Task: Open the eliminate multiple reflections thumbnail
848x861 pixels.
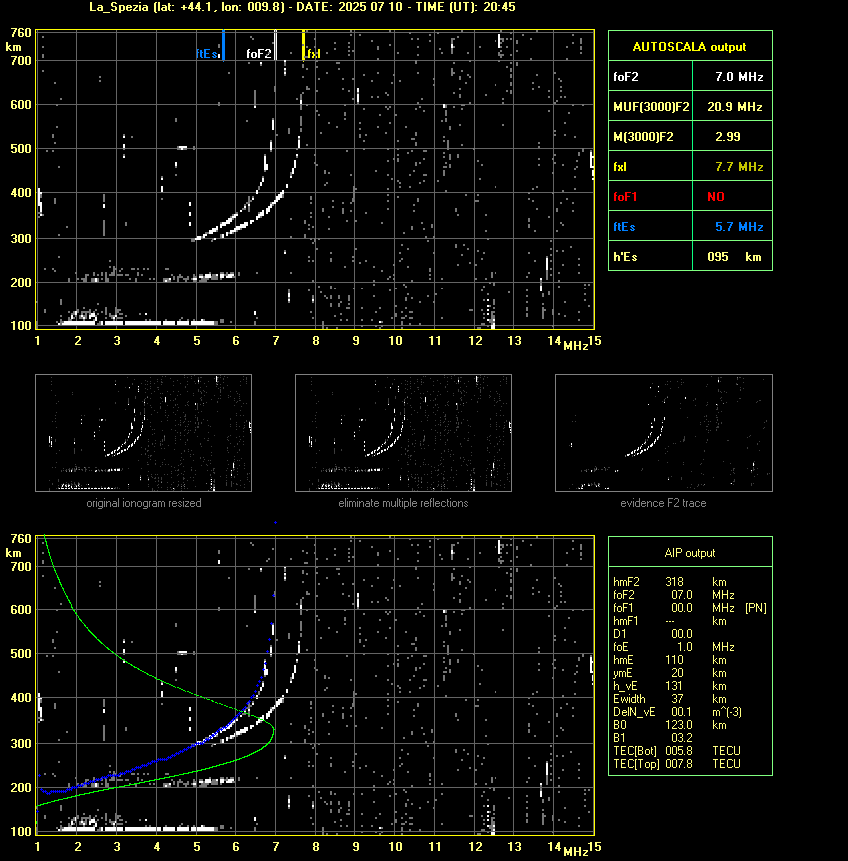Action: click(403, 433)
